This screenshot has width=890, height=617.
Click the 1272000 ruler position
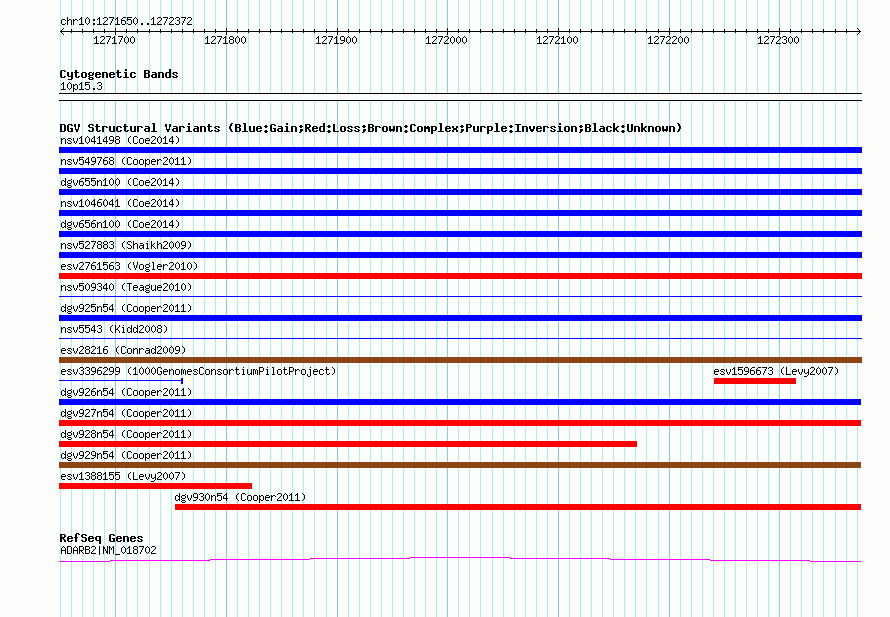point(446,40)
